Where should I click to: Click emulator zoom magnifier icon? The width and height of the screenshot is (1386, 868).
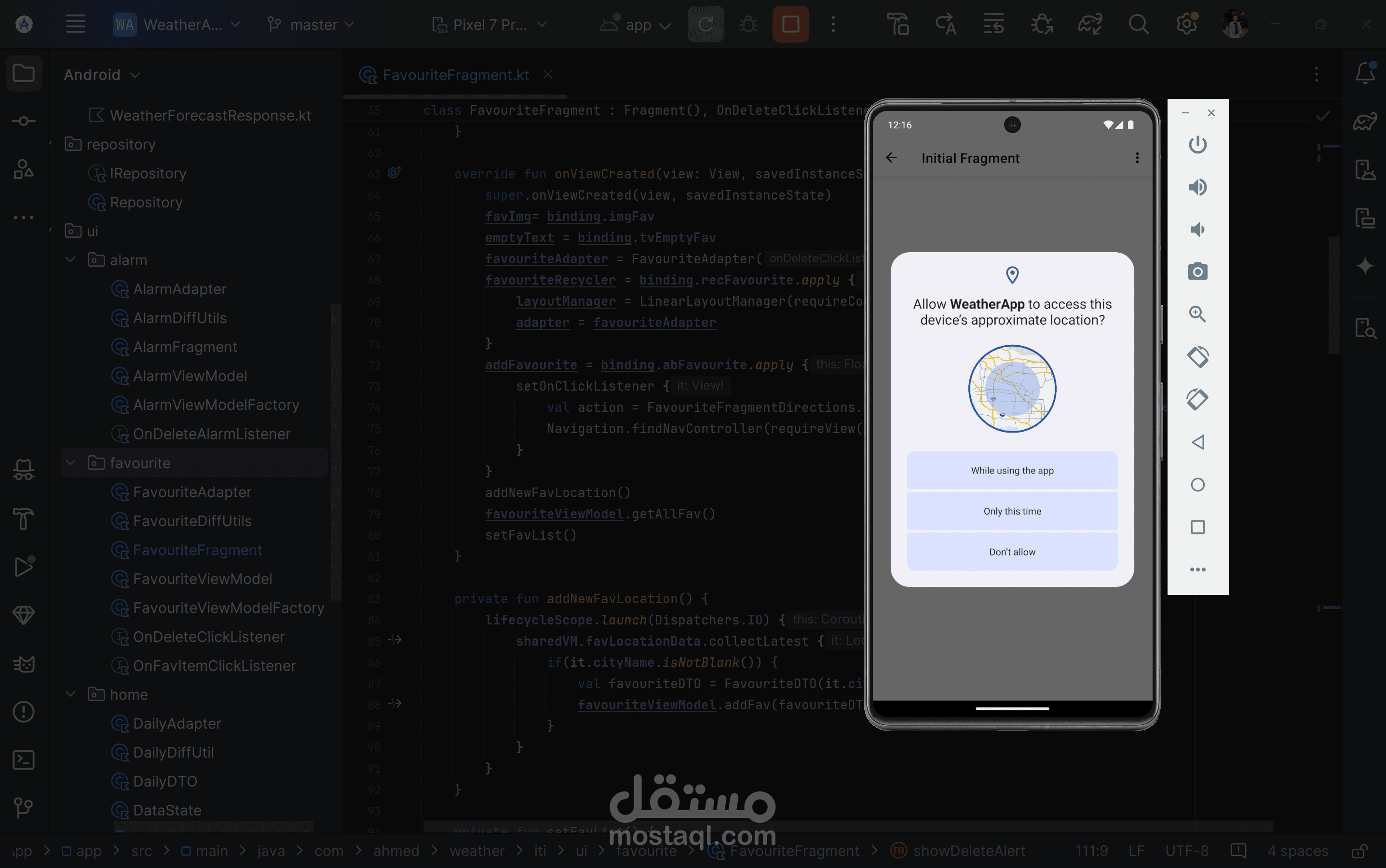point(1197,314)
